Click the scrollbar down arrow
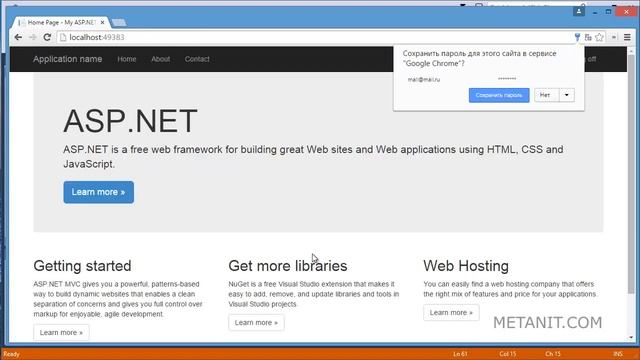This screenshot has height=360, width=640. pyautogui.click(x=631, y=338)
